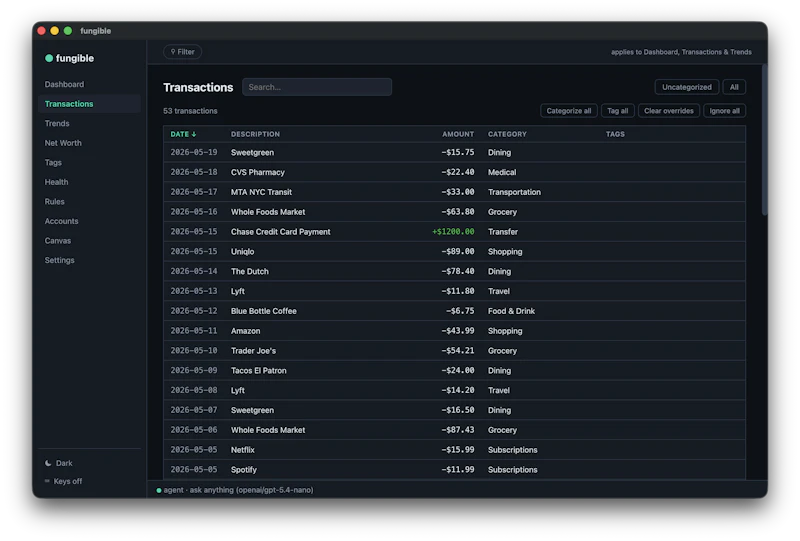The height and width of the screenshot is (541, 800).
Task: Click the 2026-05-13 Lyft row
Action: click(x=454, y=291)
